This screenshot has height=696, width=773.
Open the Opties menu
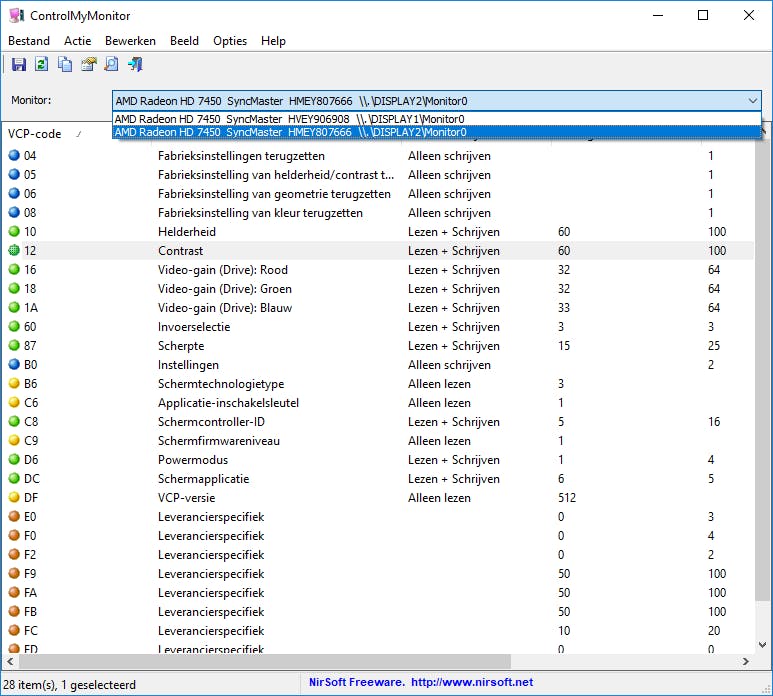pos(230,41)
